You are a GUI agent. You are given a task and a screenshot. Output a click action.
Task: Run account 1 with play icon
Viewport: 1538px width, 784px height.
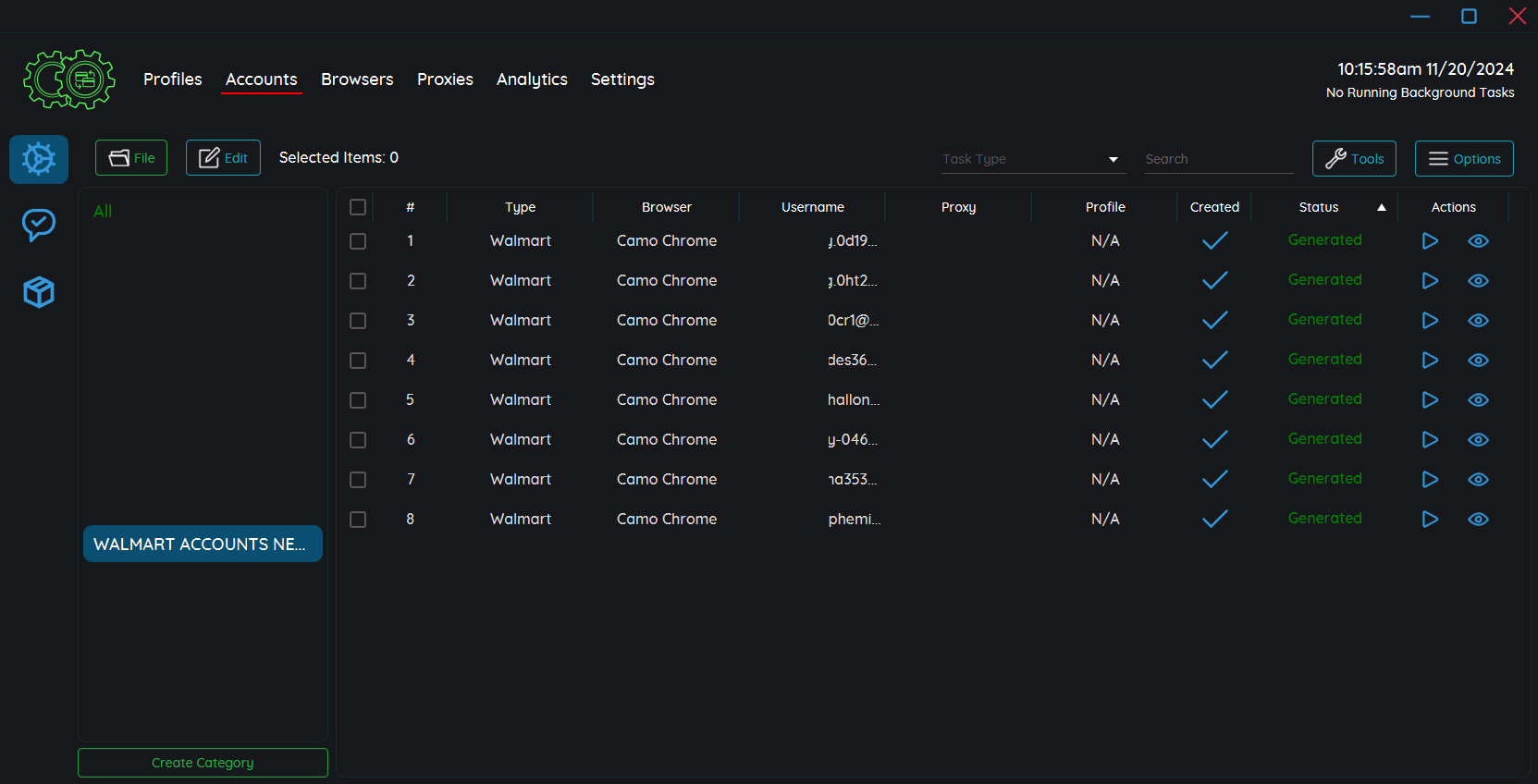1430,241
